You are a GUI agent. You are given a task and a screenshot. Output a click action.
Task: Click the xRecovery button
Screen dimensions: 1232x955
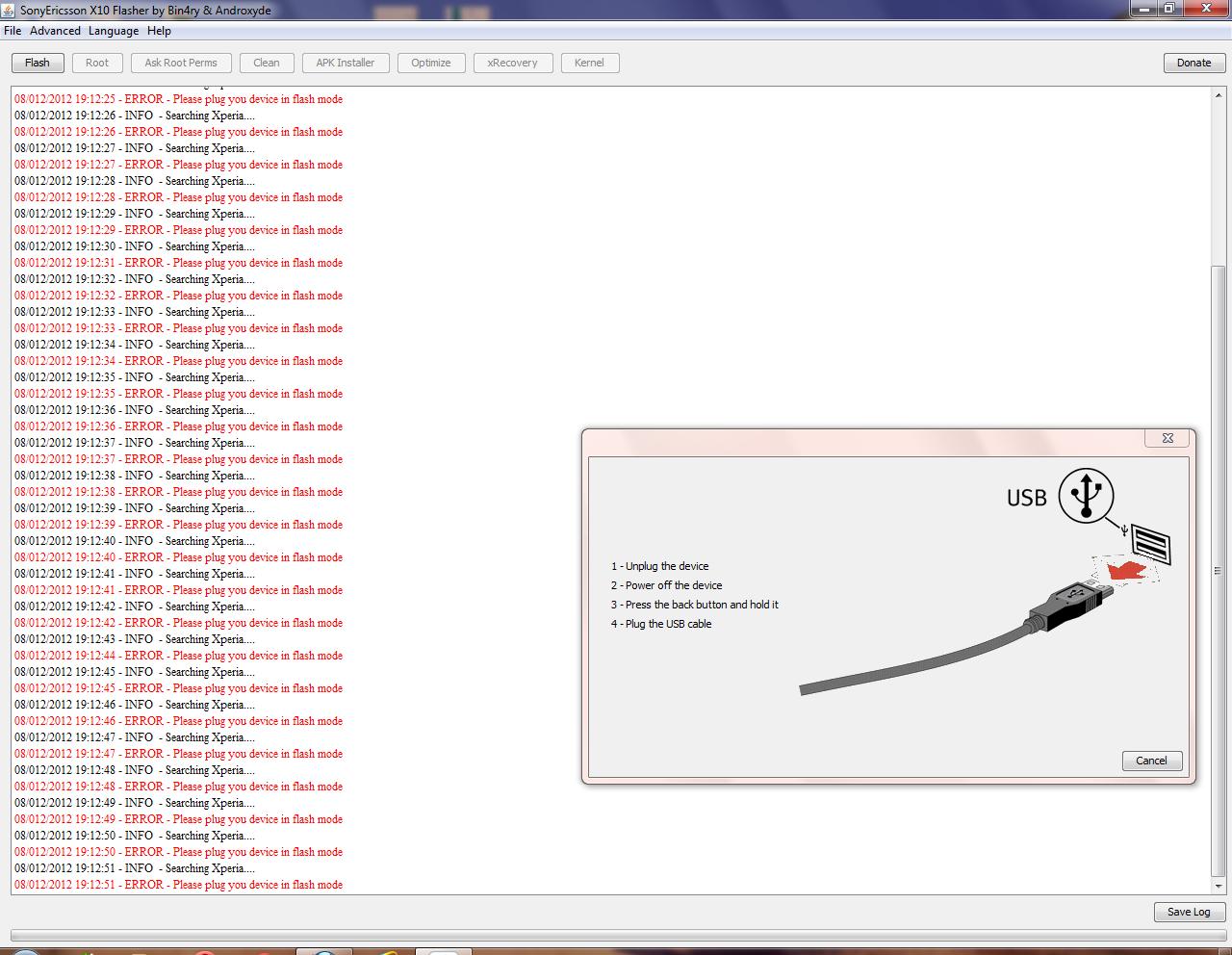[513, 63]
